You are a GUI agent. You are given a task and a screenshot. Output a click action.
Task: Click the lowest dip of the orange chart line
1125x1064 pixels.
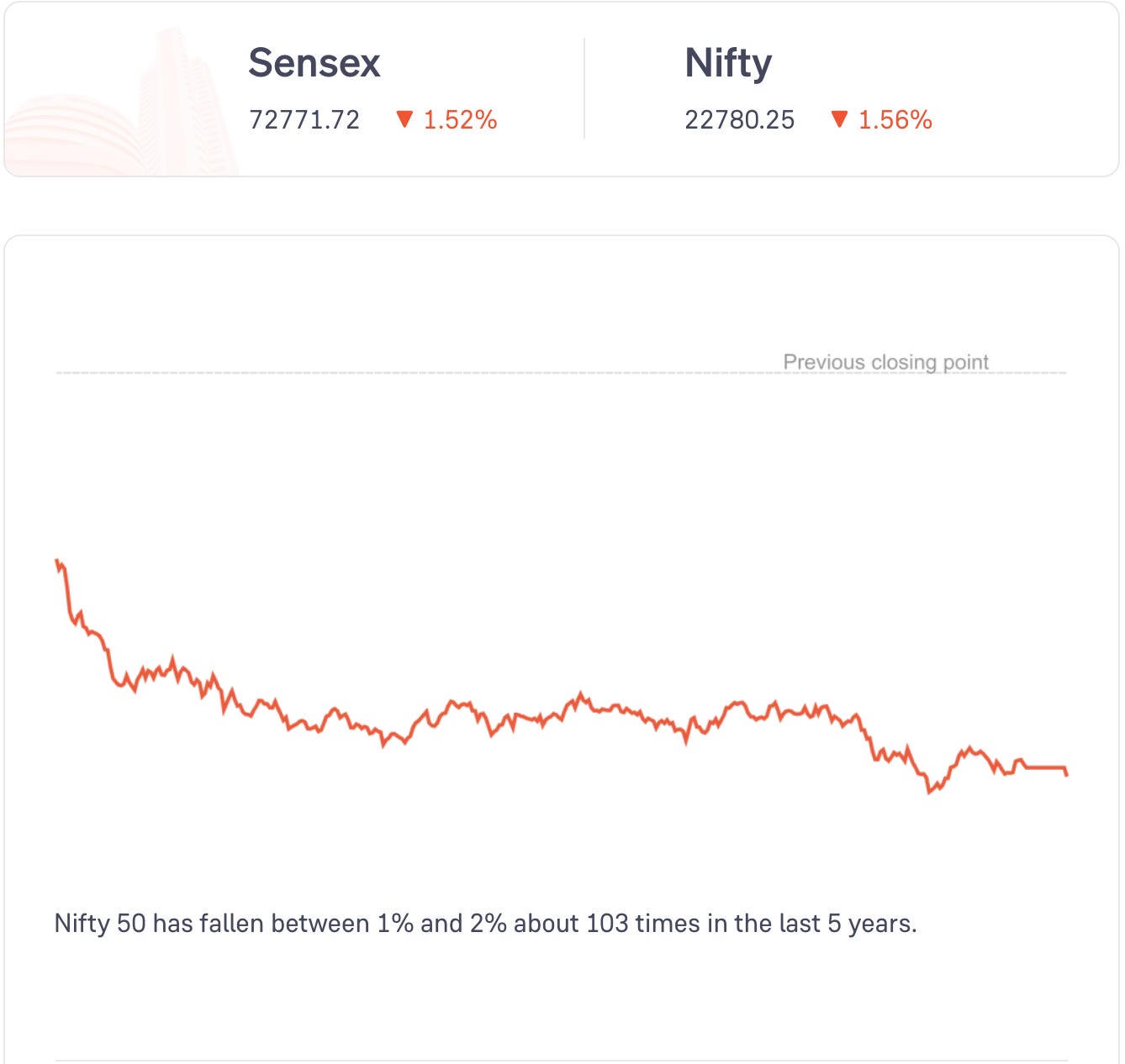[x=930, y=791]
